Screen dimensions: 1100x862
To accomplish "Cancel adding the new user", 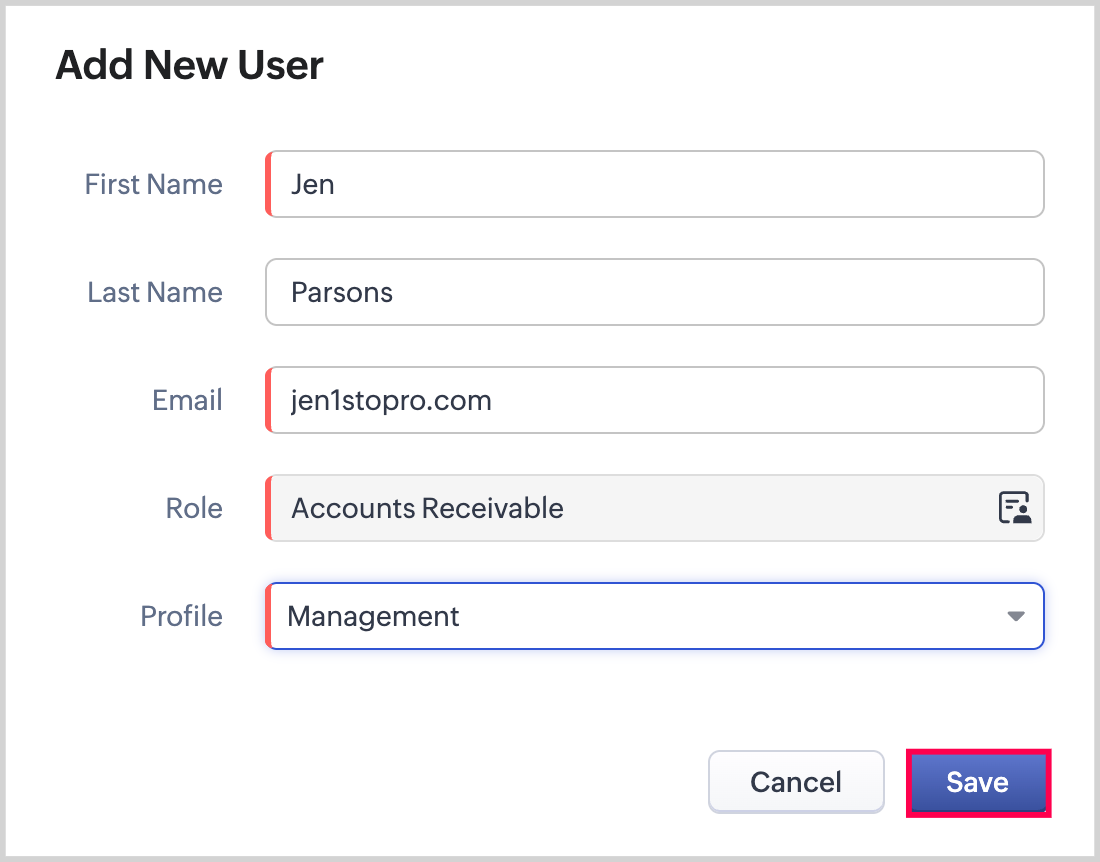I will (796, 782).
